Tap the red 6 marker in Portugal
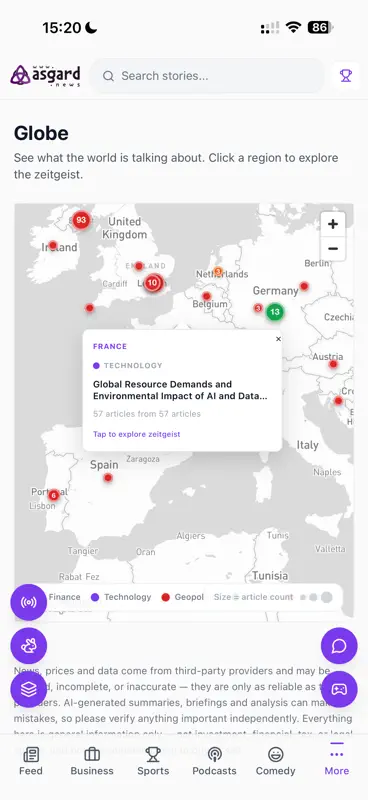Image resolution: width=368 pixels, height=800 pixels. pyautogui.click(x=54, y=495)
